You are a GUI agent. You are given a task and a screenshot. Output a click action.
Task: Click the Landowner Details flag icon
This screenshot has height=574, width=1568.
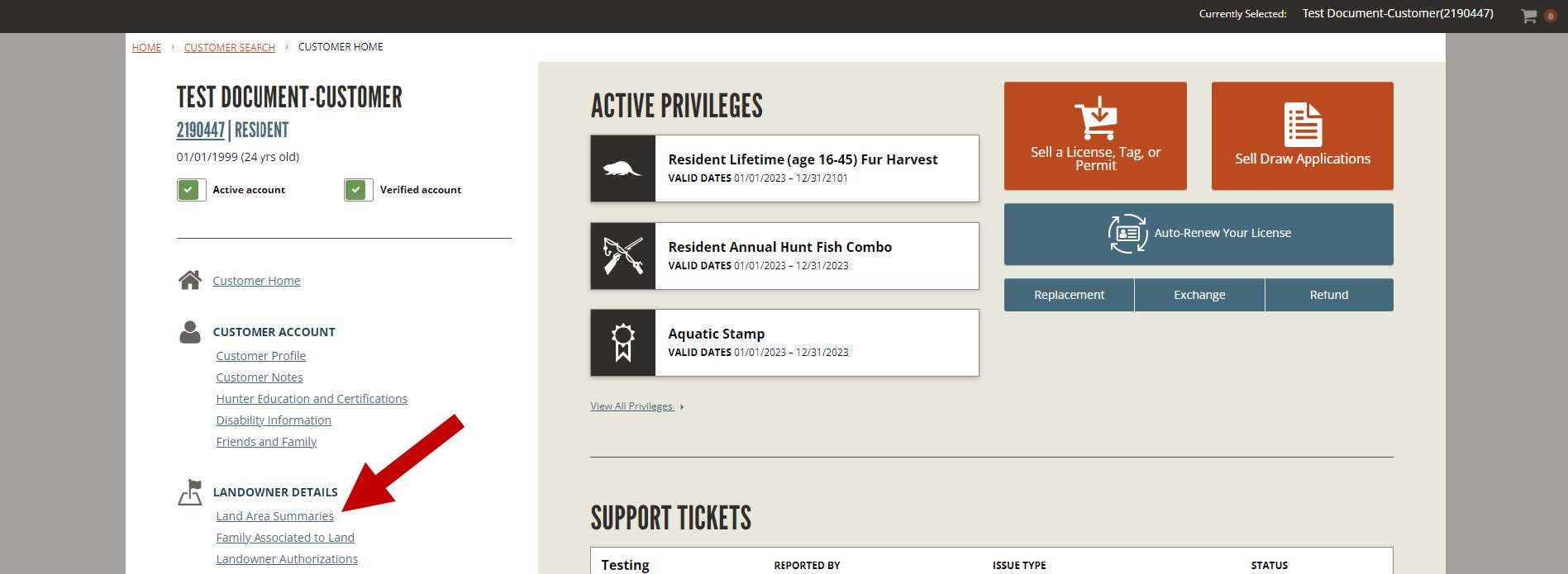(x=190, y=492)
